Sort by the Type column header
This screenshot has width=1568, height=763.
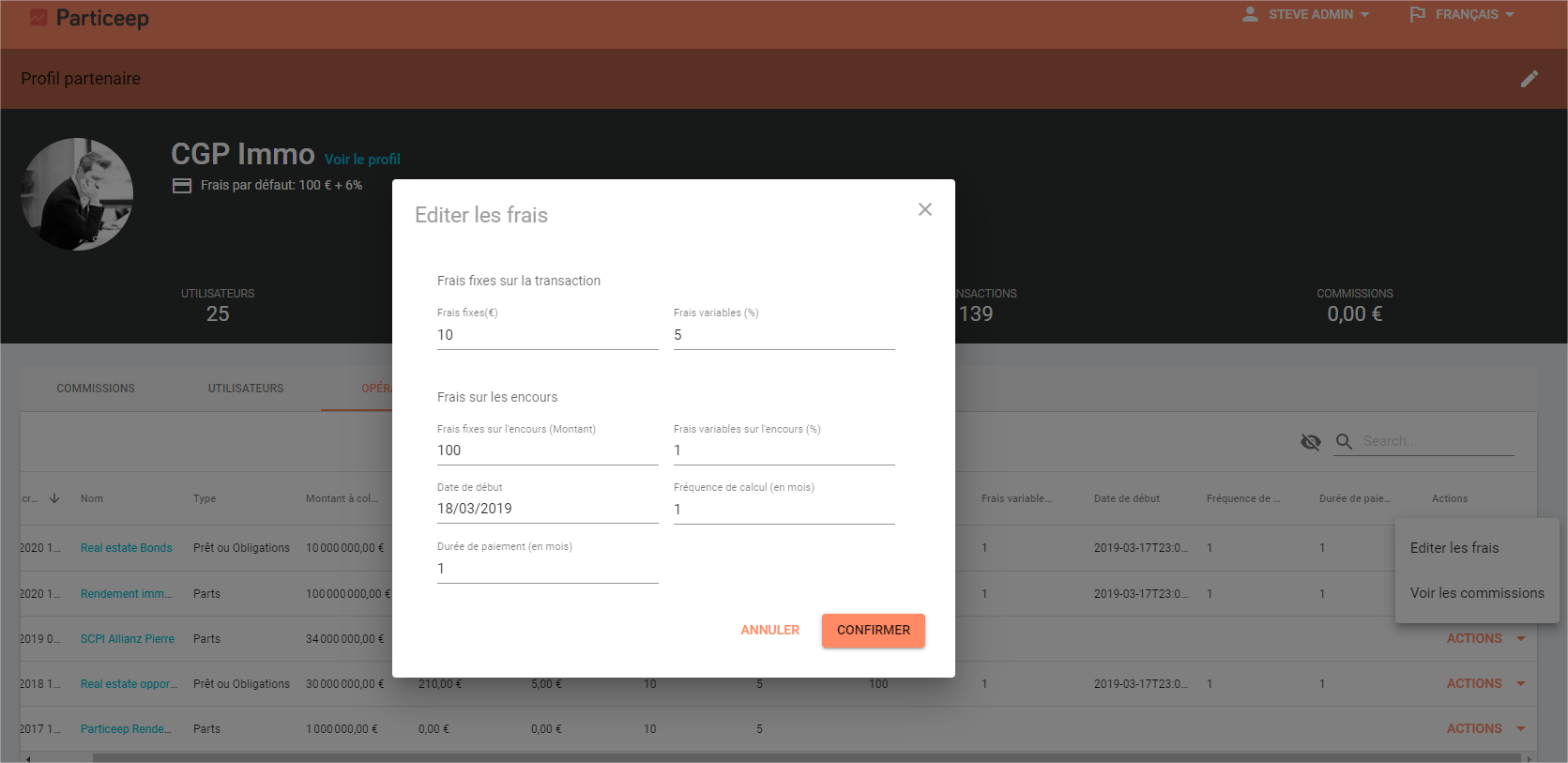click(x=205, y=498)
